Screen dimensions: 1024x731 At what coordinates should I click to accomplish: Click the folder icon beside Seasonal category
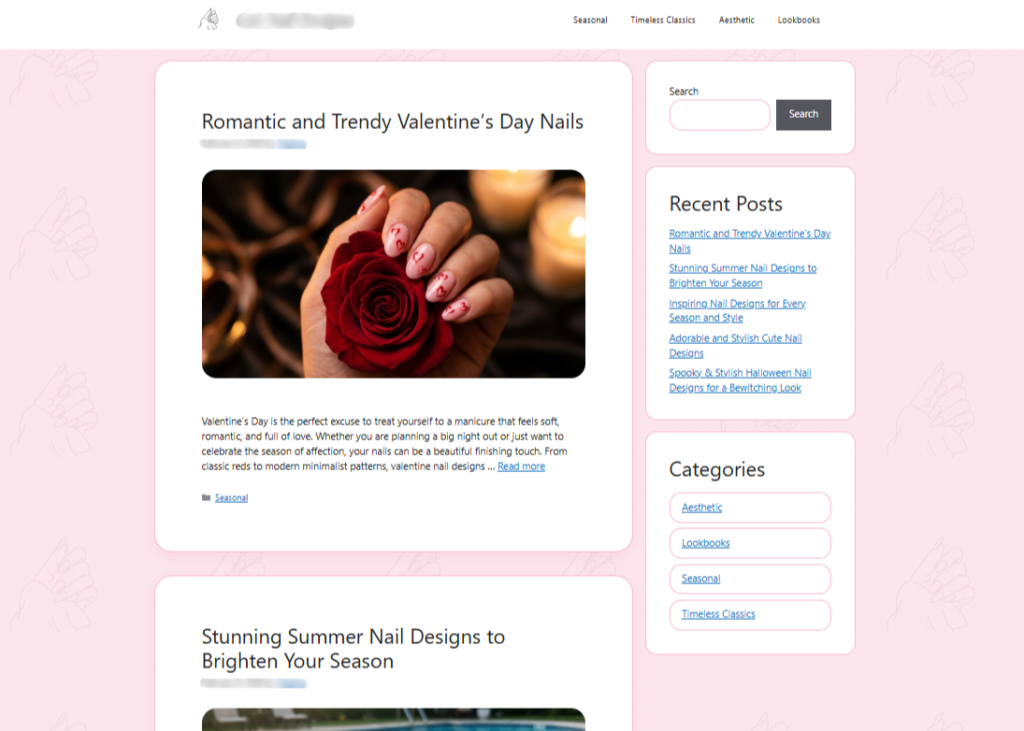click(206, 498)
